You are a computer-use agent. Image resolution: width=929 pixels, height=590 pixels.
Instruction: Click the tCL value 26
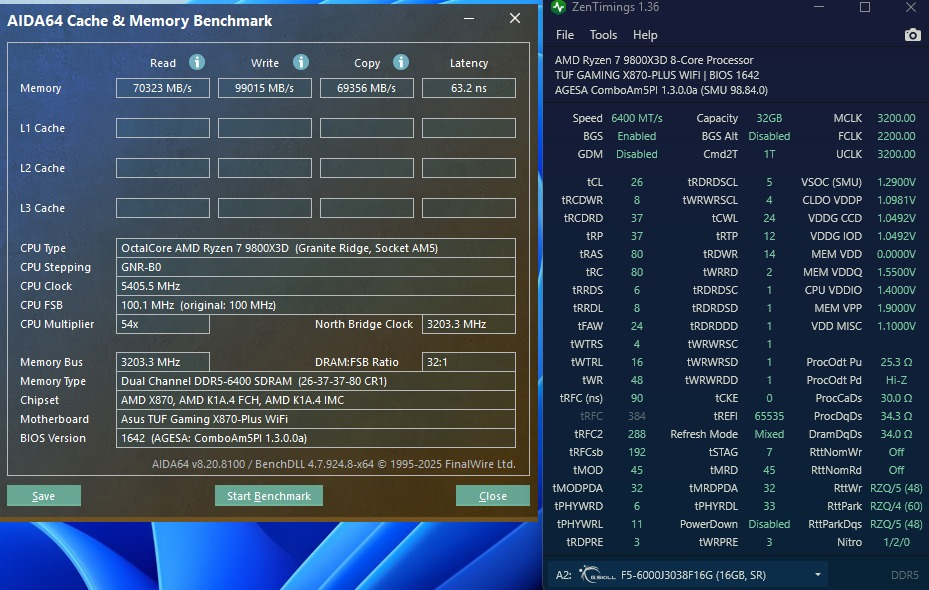(636, 182)
